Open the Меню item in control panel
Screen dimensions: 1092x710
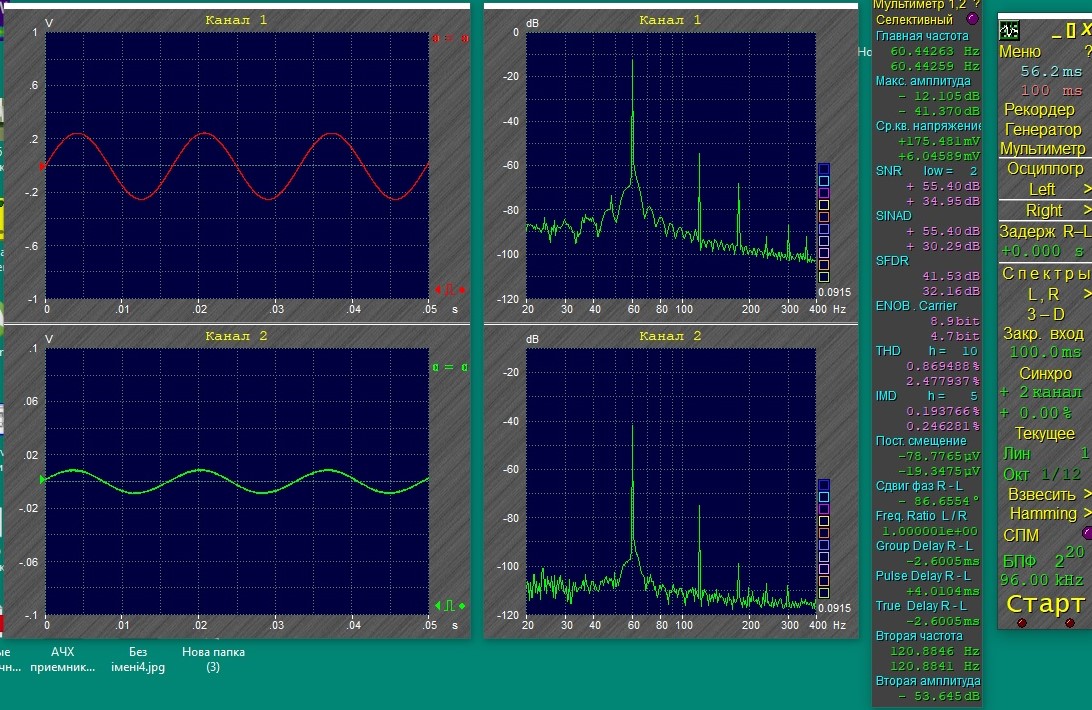1020,52
